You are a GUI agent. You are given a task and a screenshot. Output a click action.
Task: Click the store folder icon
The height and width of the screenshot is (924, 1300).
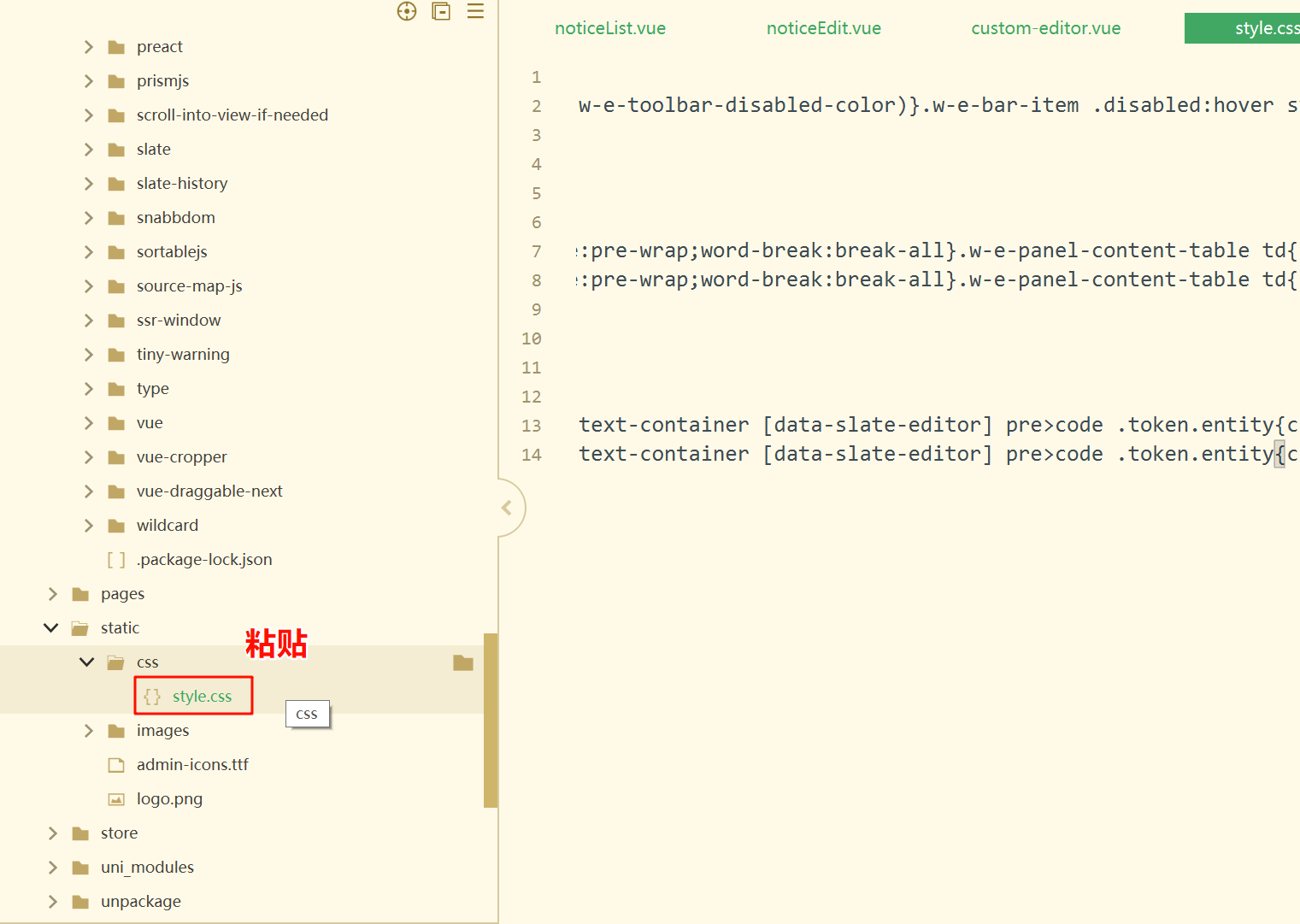(x=80, y=833)
